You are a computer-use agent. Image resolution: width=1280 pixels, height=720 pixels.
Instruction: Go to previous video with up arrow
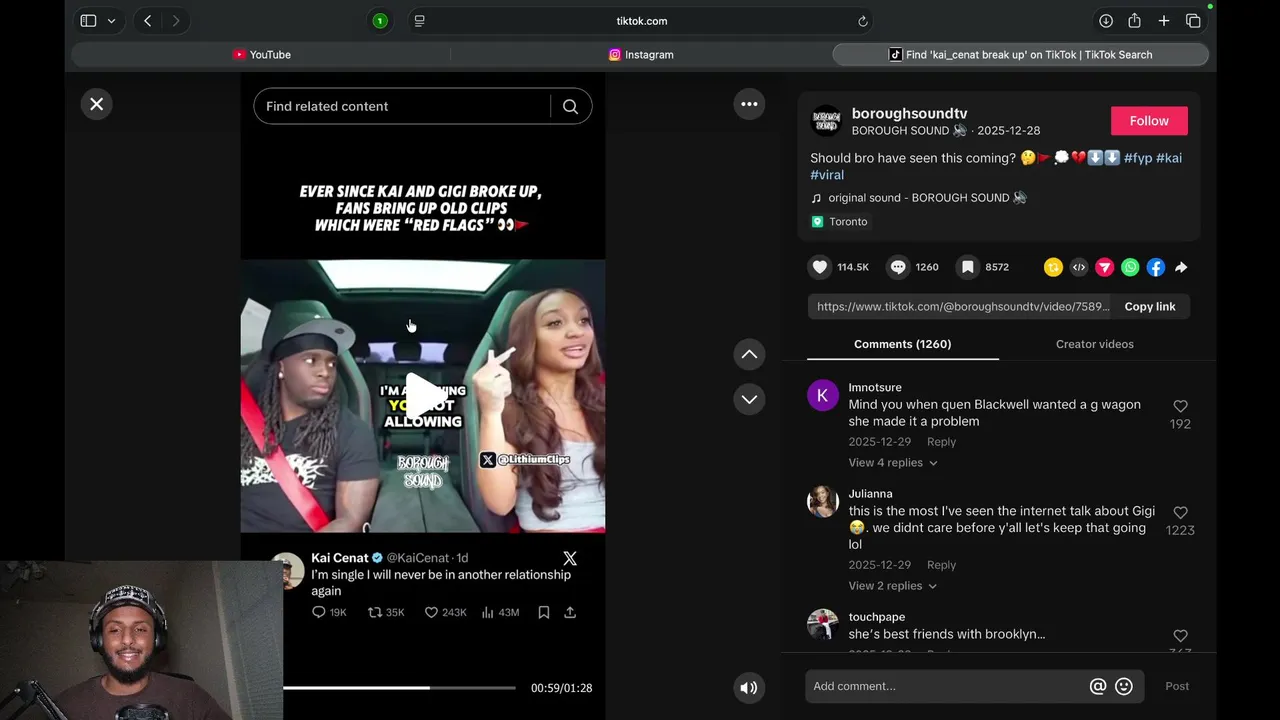click(x=749, y=354)
